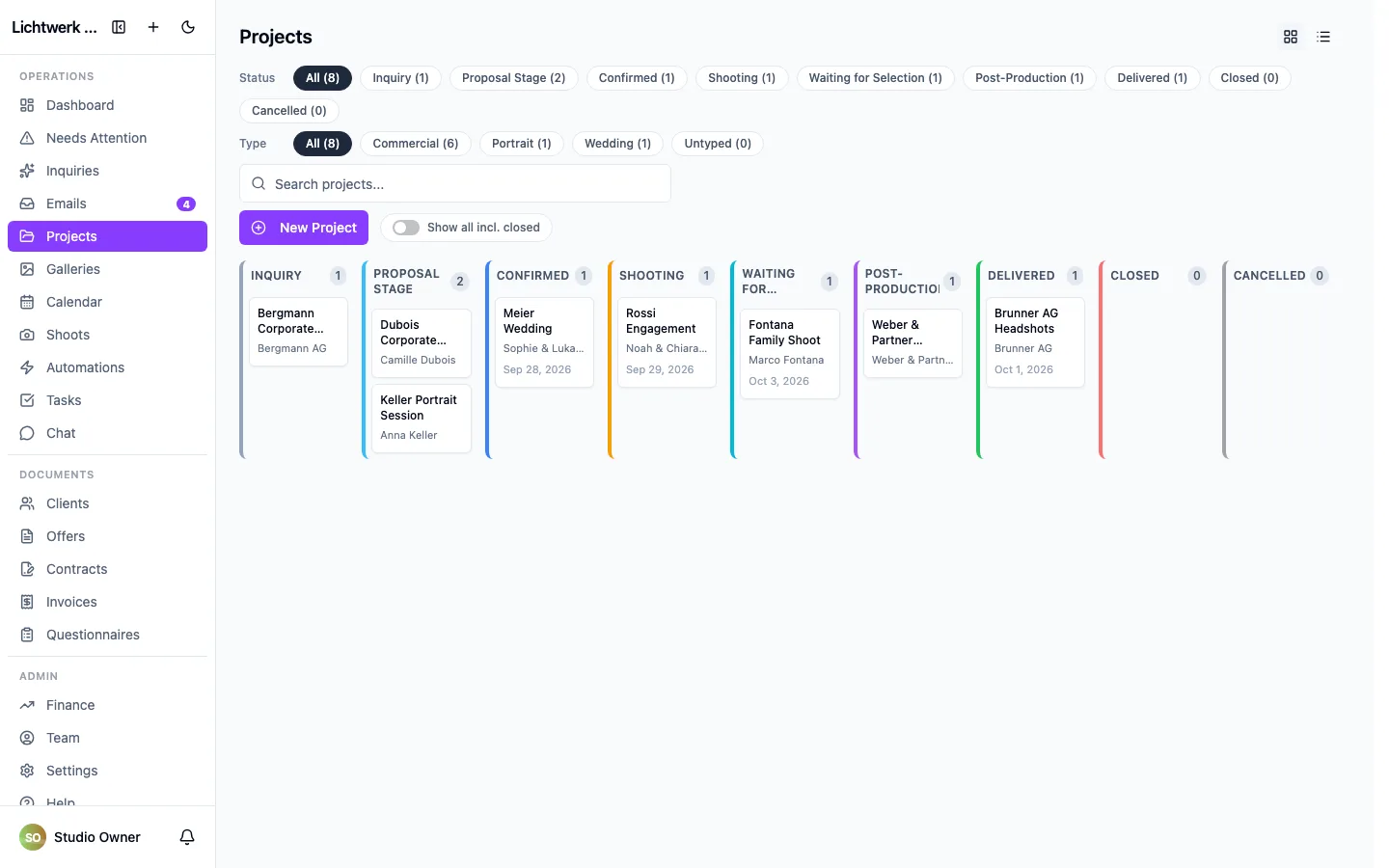
Task: Filter status by Delivered (1)
Action: point(1152,78)
